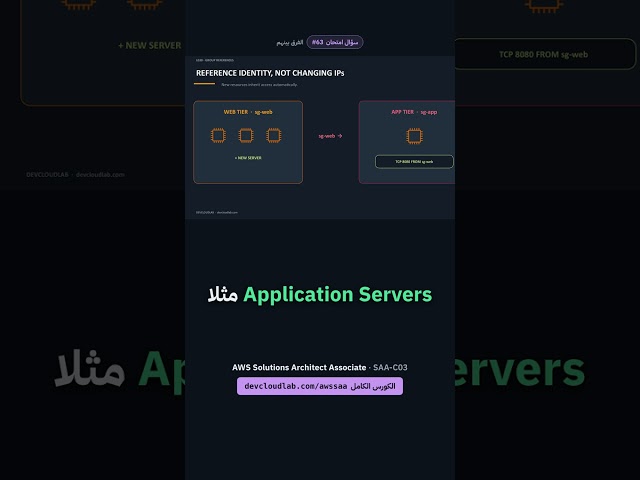The image size is (640, 480).
Task: Click the APP TIER · sg-app title
Action: pos(414,112)
